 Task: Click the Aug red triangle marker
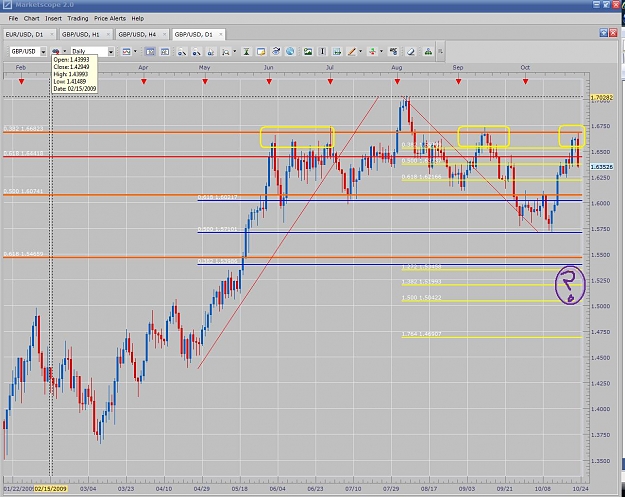pyautogui.click(x=397, y=81)
